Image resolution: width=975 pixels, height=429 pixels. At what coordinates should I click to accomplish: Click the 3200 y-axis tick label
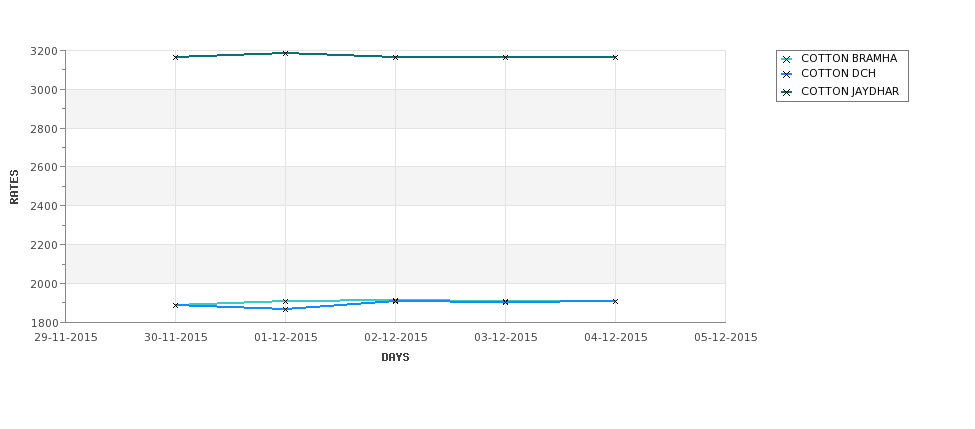coord(44,51)
